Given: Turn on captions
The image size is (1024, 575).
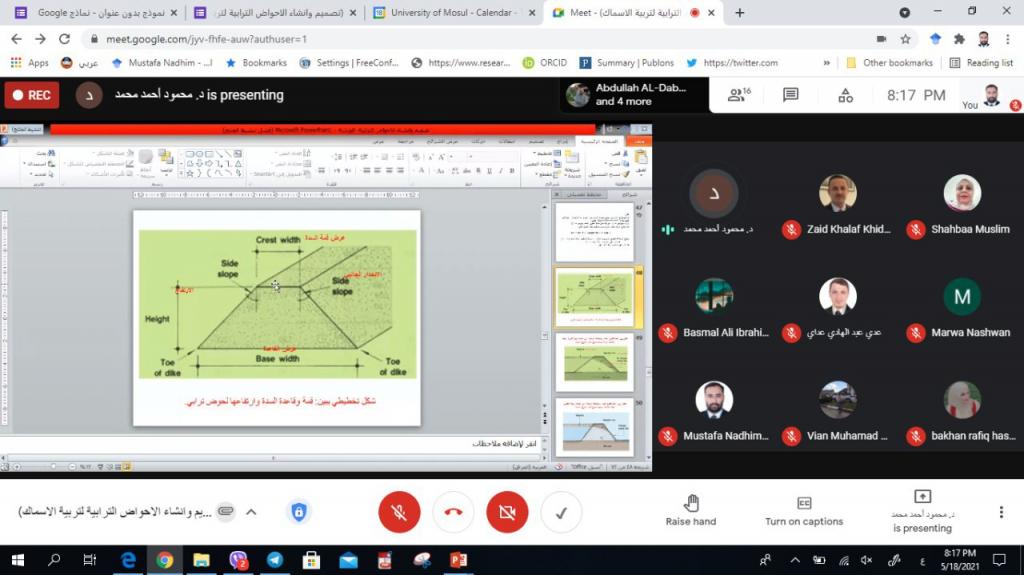Looking at the screenshot, I should 804,510.
